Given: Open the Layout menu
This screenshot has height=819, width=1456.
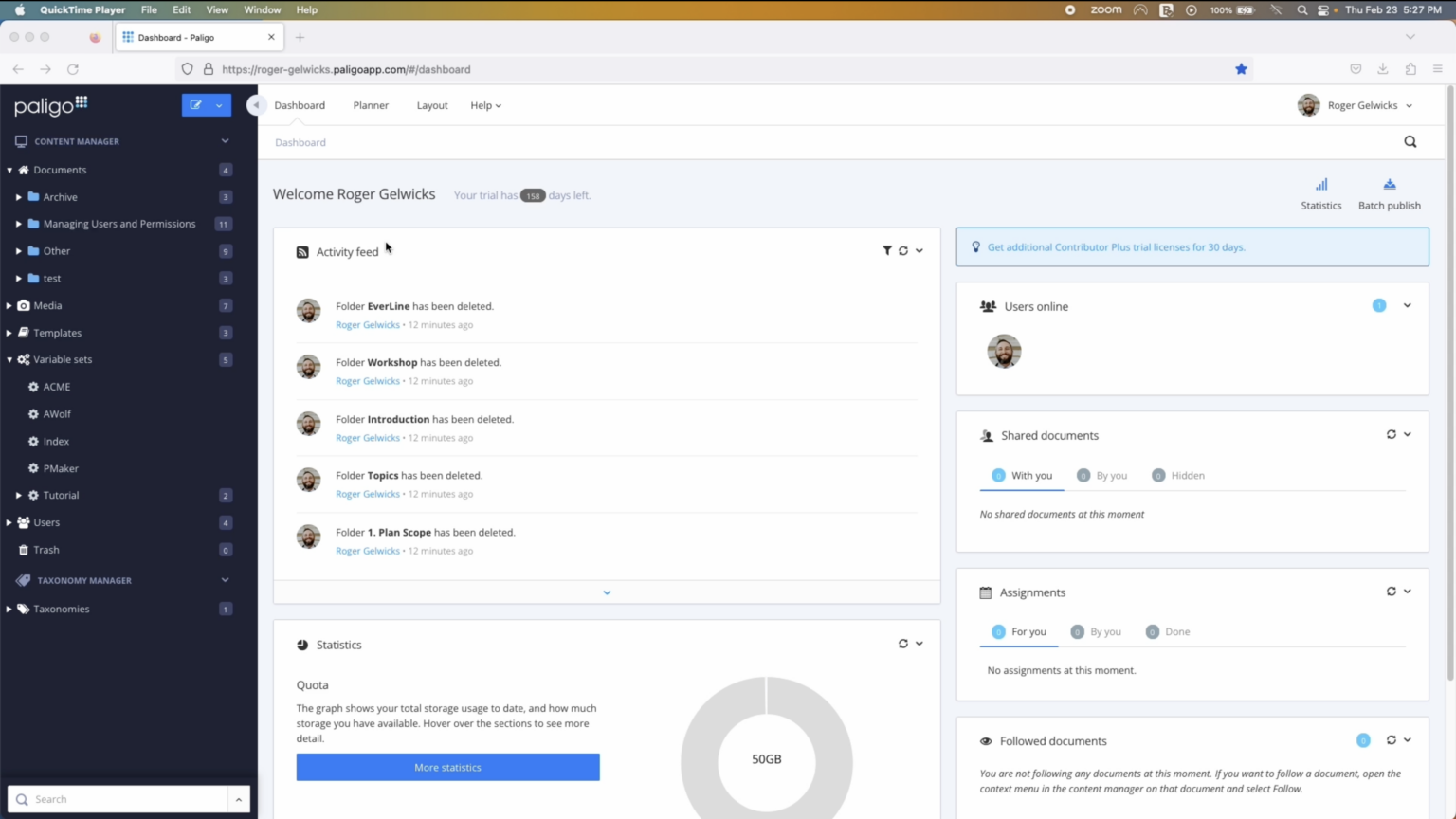Looking at the screenshot, I should point(432,105).
